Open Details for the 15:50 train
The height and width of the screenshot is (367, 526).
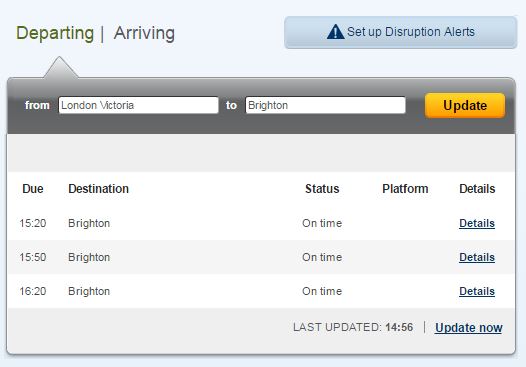[x=477, y=257]
